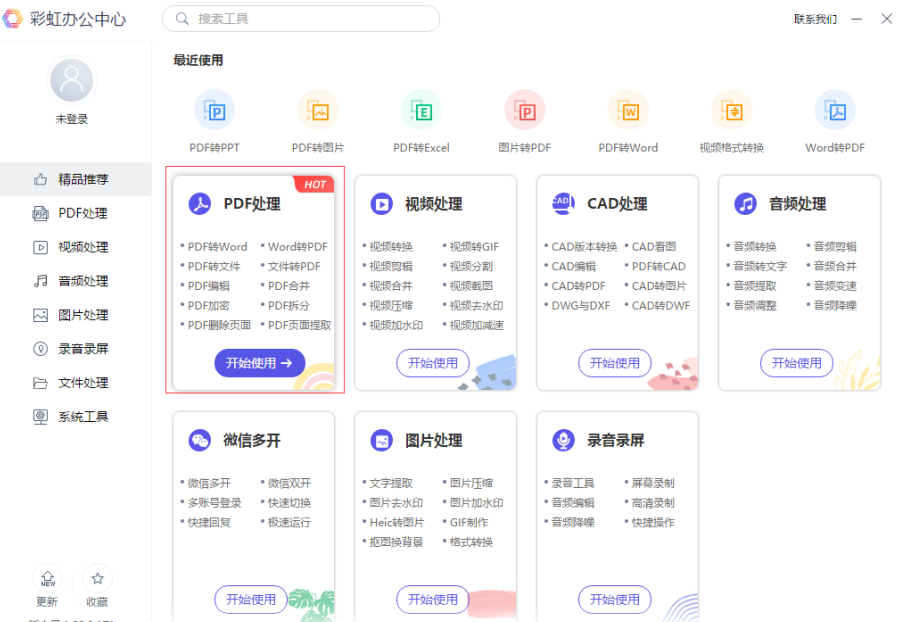The image size is (897, 622).
Task: Select 精品推荐 in the sidebar
Action: pyautogui.click(x=76, y=179)
